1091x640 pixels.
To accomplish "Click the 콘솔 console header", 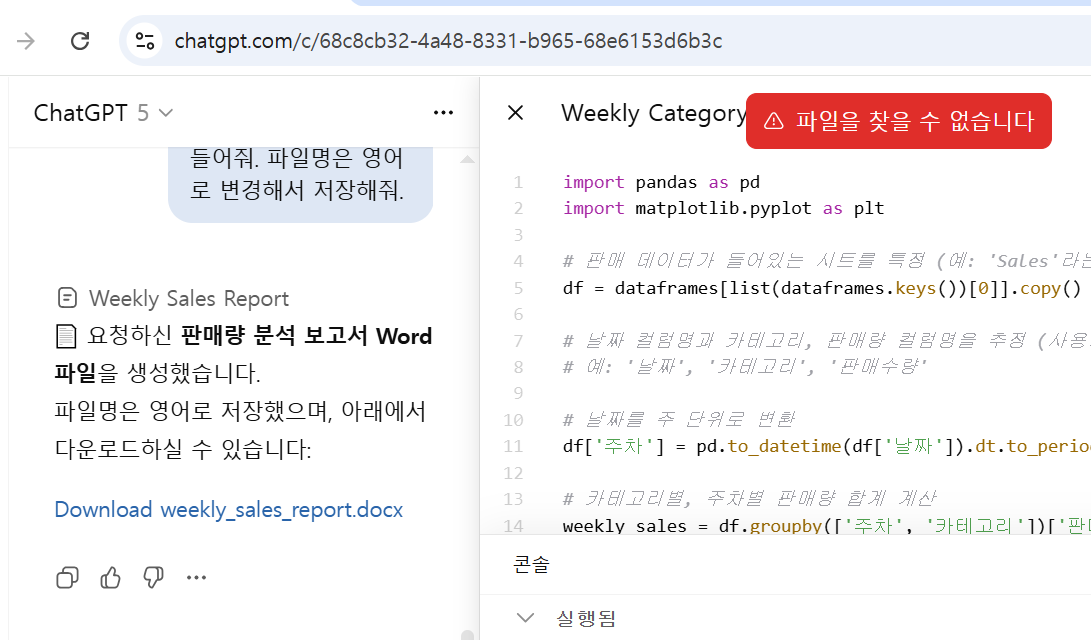I will [532, 564].
